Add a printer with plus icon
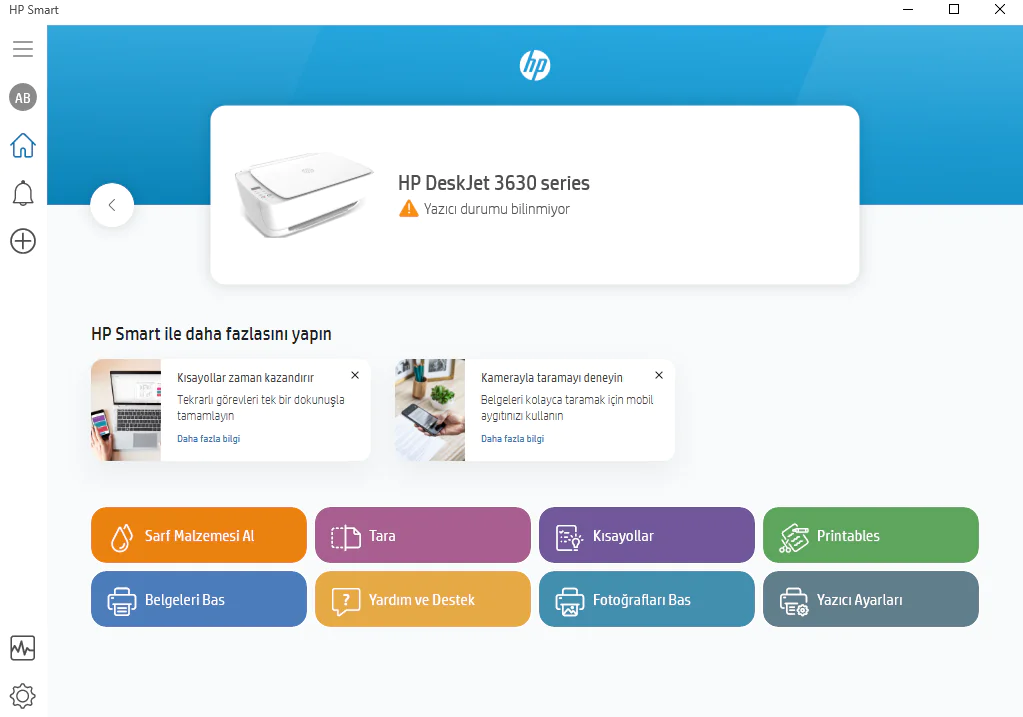Image resolution: width=1023 pixels, height=717 pixels. click(x=23, y=241)
